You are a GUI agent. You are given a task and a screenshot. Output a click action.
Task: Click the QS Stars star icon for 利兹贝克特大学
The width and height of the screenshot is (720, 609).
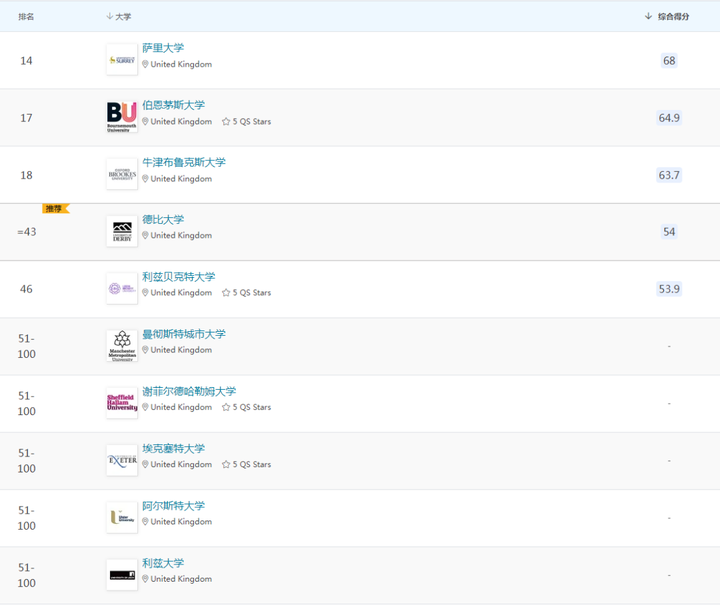(226, 293)
